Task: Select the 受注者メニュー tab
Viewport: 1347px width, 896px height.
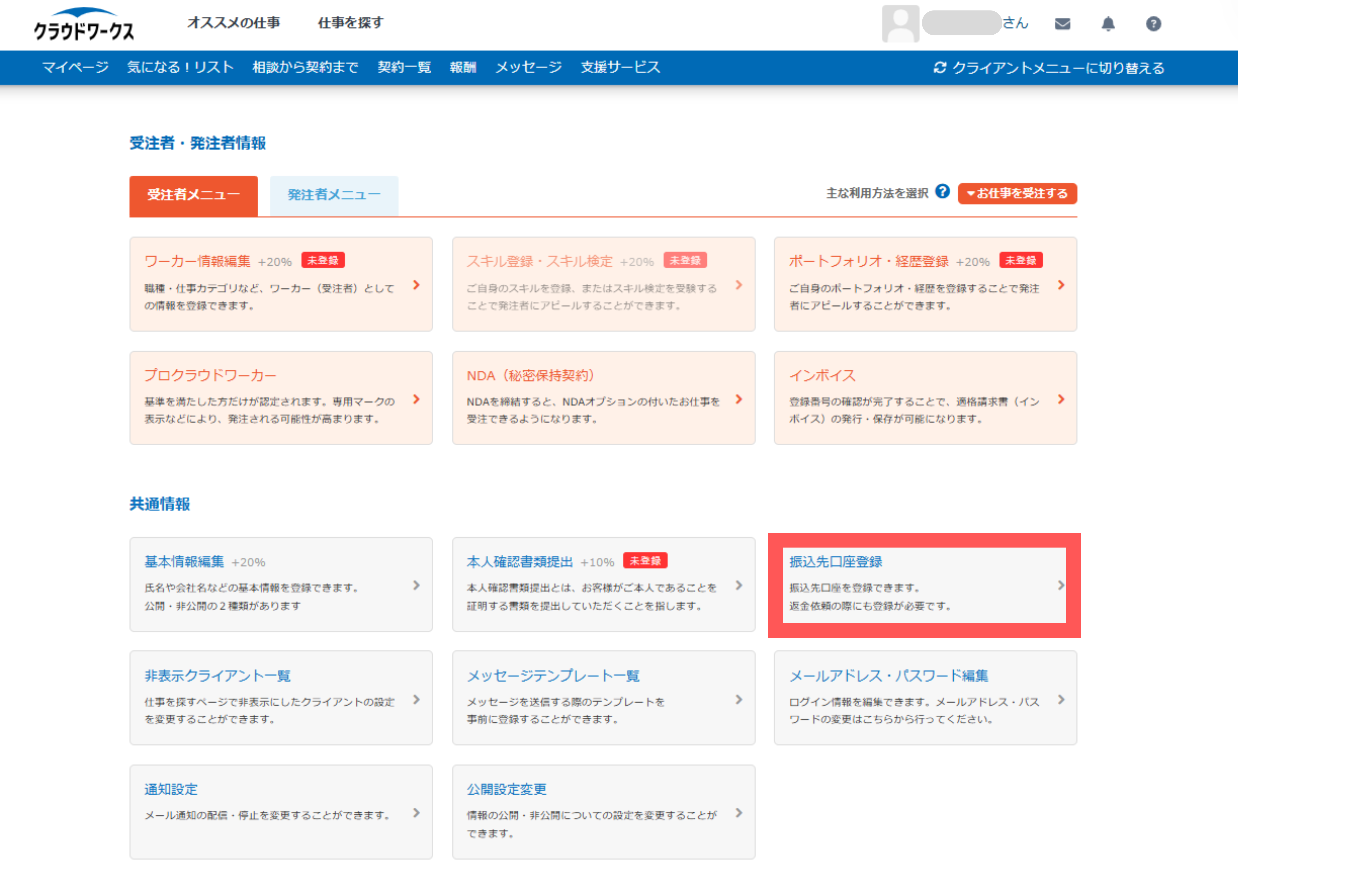Action: tap(193, 196)
